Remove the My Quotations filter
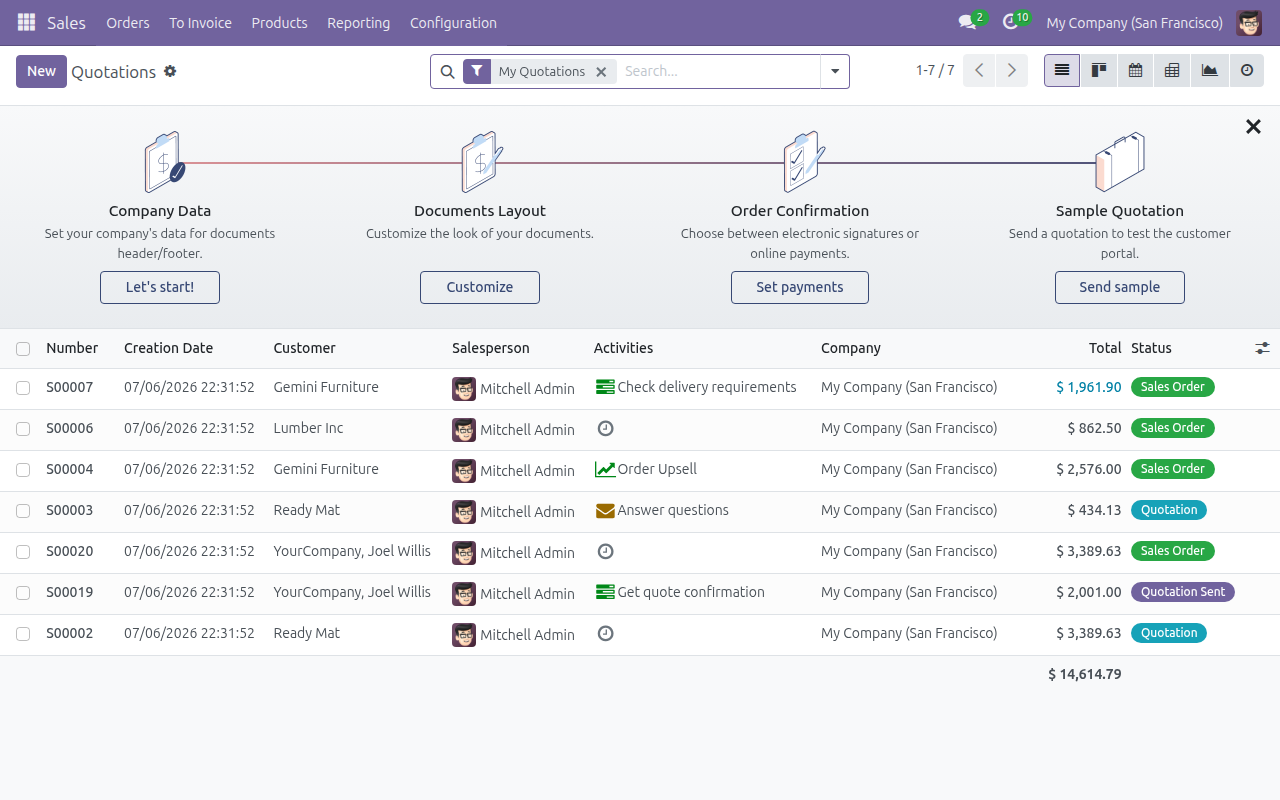The height and width of the screenshot is (800, 1280). click(x=601, y=72)
